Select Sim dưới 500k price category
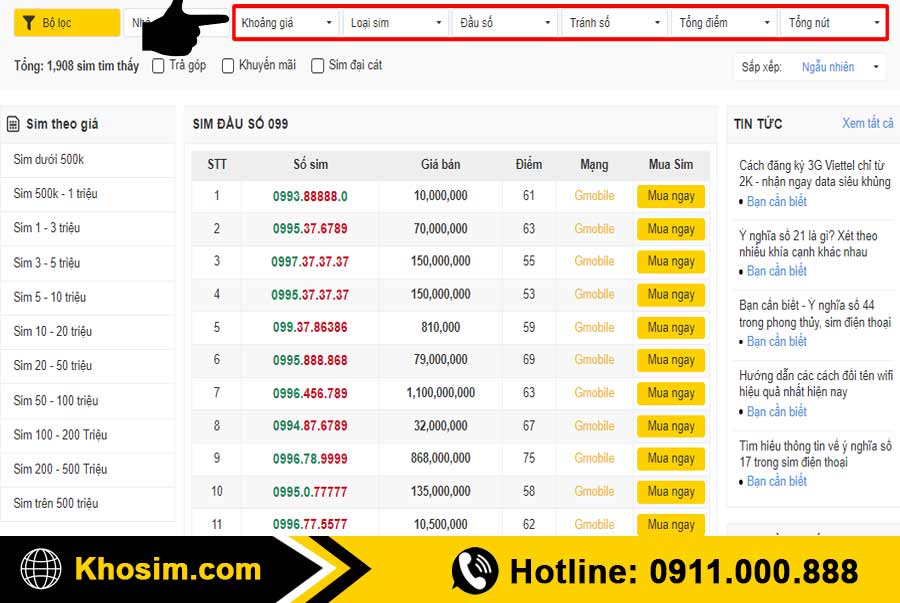Screen dimensions: 900x603 click(x=49, y=159)
